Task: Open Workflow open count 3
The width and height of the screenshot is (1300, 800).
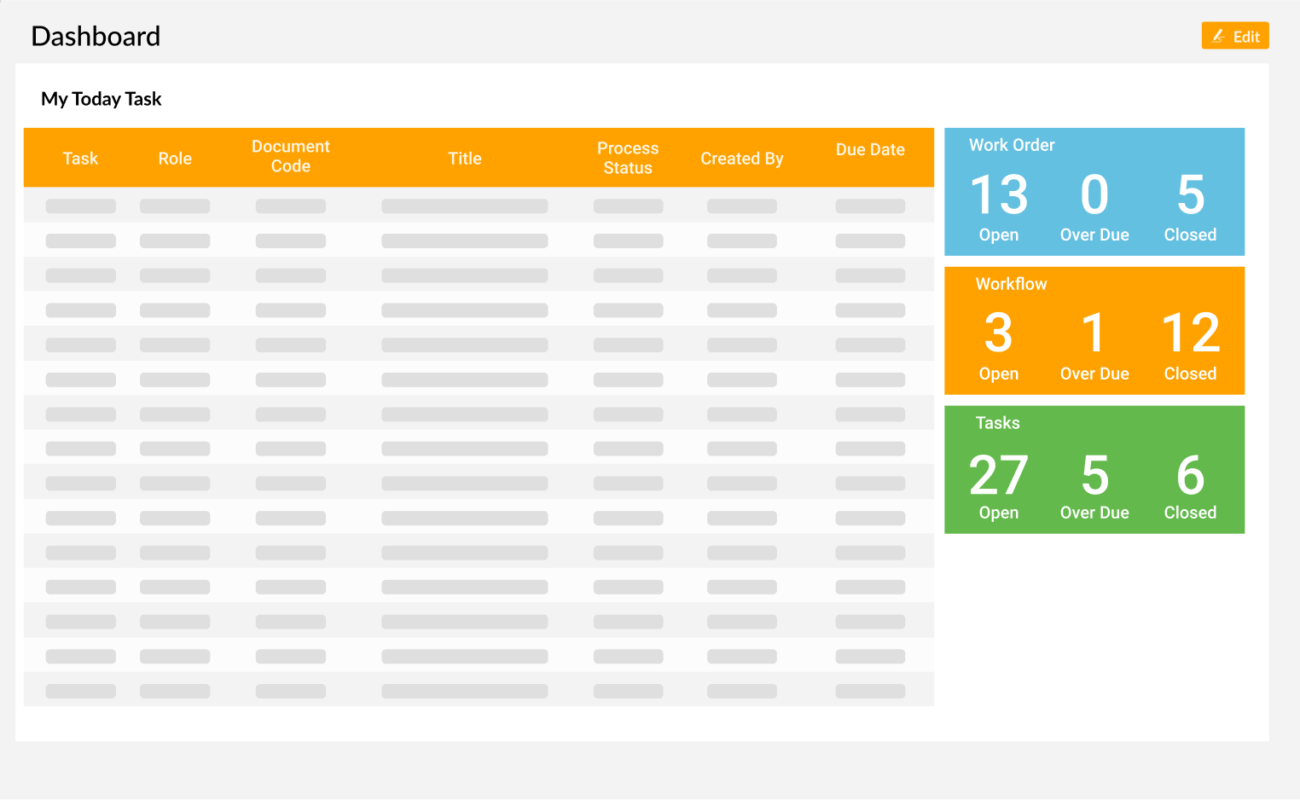Action: (x=999, y=333)
